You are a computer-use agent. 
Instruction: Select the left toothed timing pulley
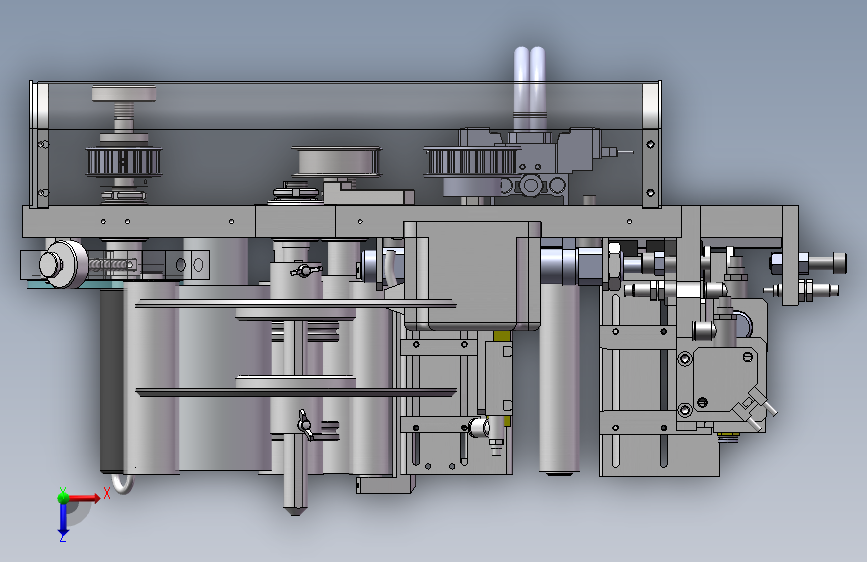124,162
